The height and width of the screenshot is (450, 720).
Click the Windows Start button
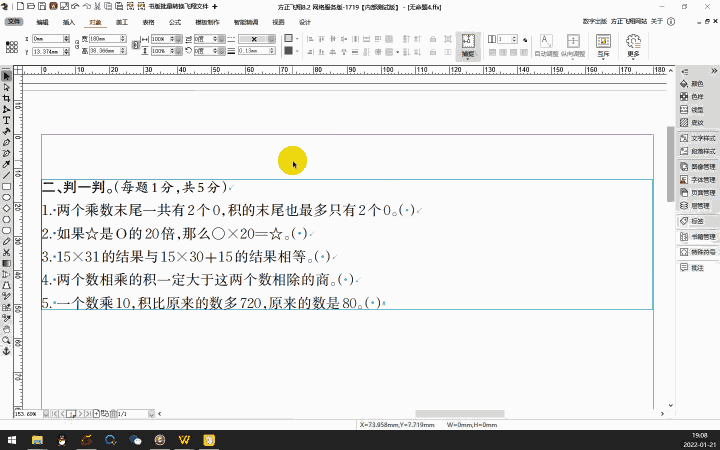(12, 440)
